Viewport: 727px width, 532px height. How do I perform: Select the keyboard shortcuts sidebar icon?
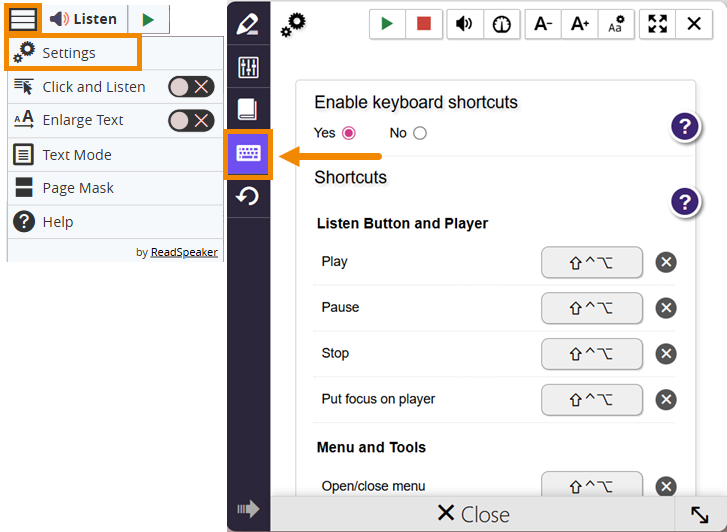[x=248, y=153]
